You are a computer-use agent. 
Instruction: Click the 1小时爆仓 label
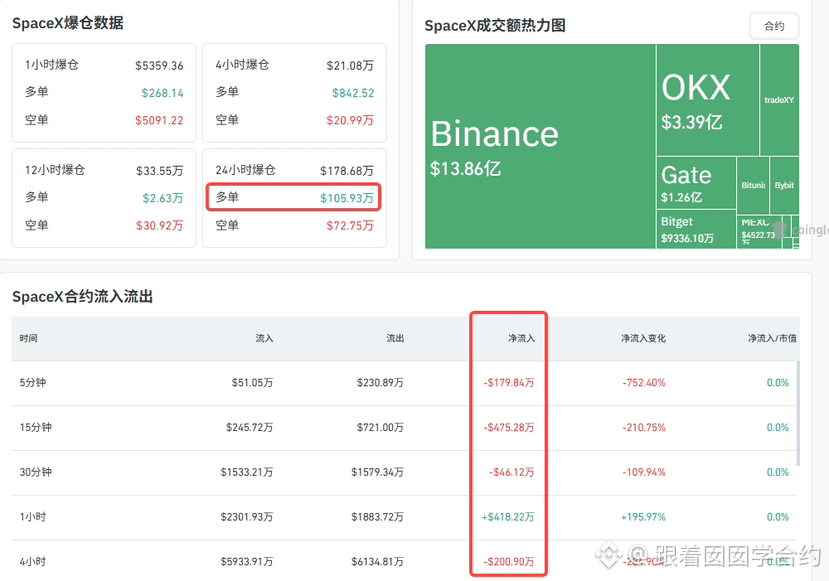(52, 65)
